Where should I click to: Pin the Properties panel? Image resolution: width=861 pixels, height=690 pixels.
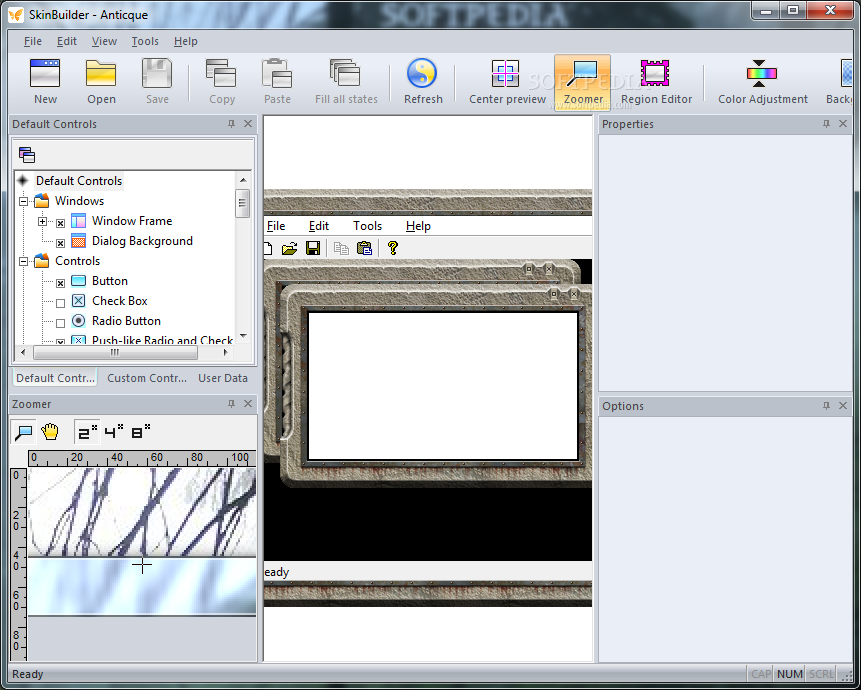pyautogui.click(x=826, y=124)
